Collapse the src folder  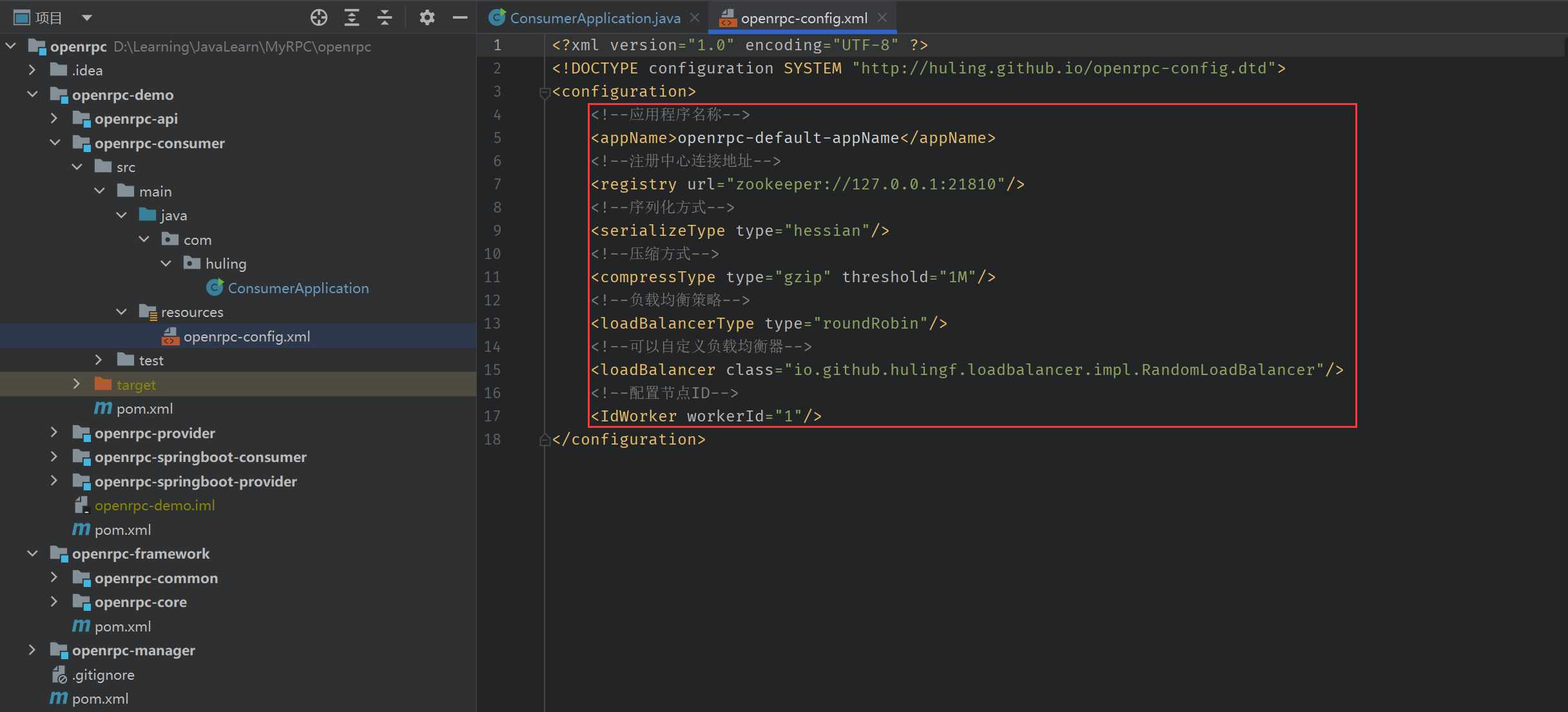77,167
